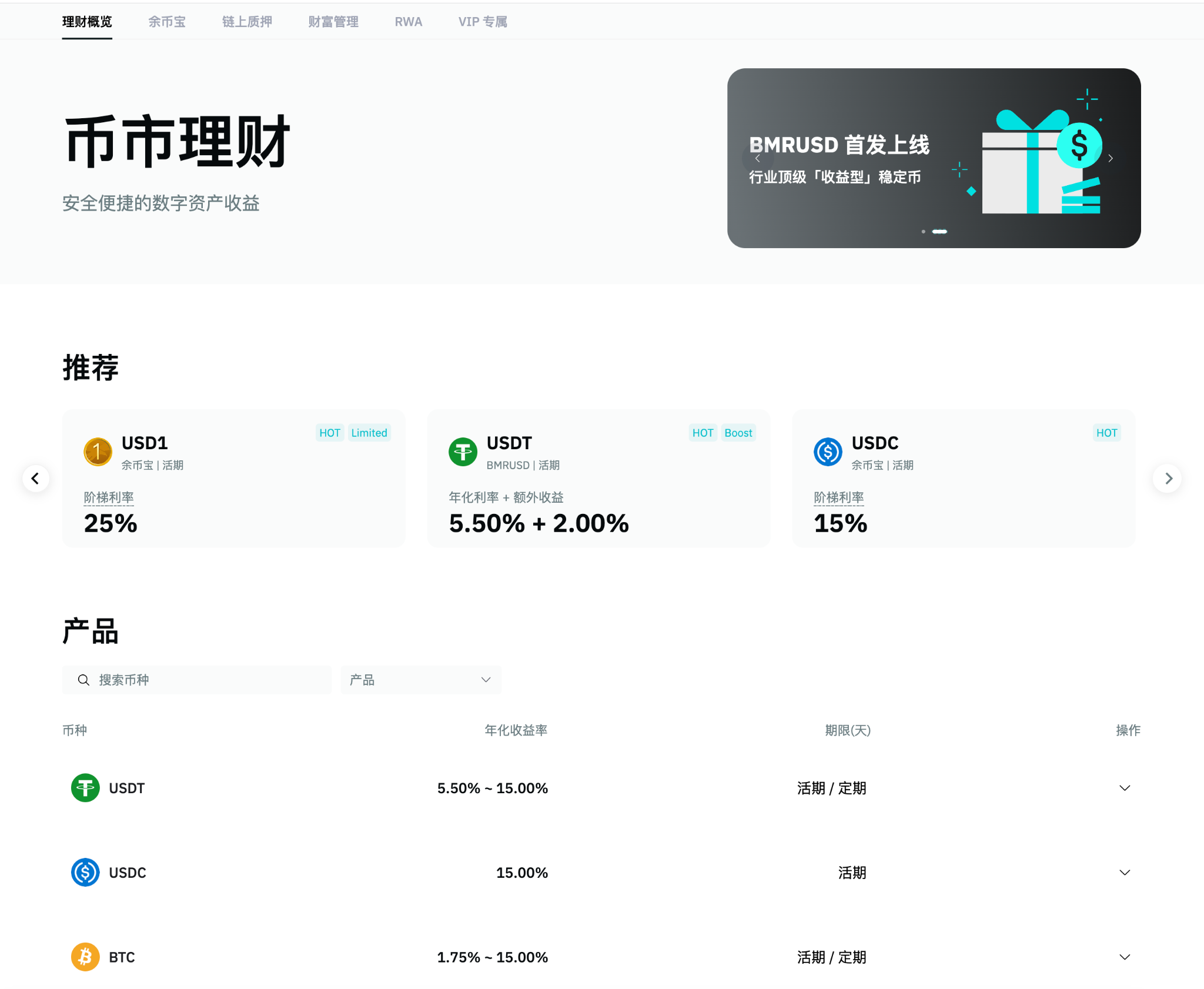
Task: Click the USDC icon on the 15% recommended card
Action: coord(829,452)
